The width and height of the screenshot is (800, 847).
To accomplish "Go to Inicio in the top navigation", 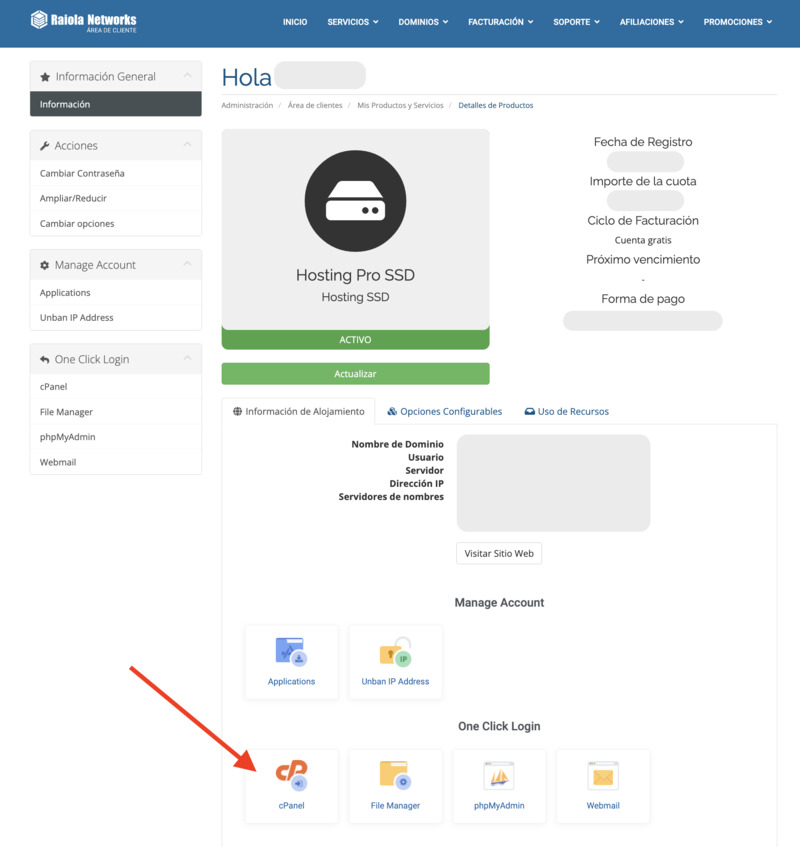I will (x=295, y=22).
